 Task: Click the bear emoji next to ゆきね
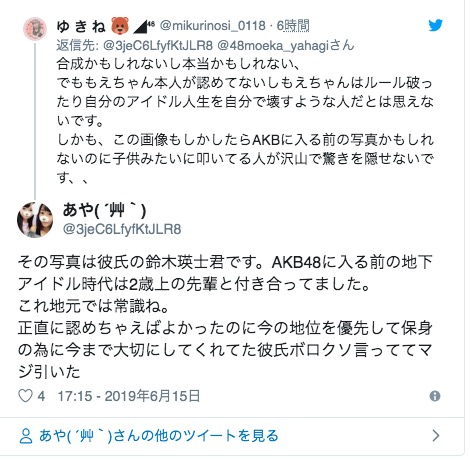pyautogui.click(x=120, y=26)
